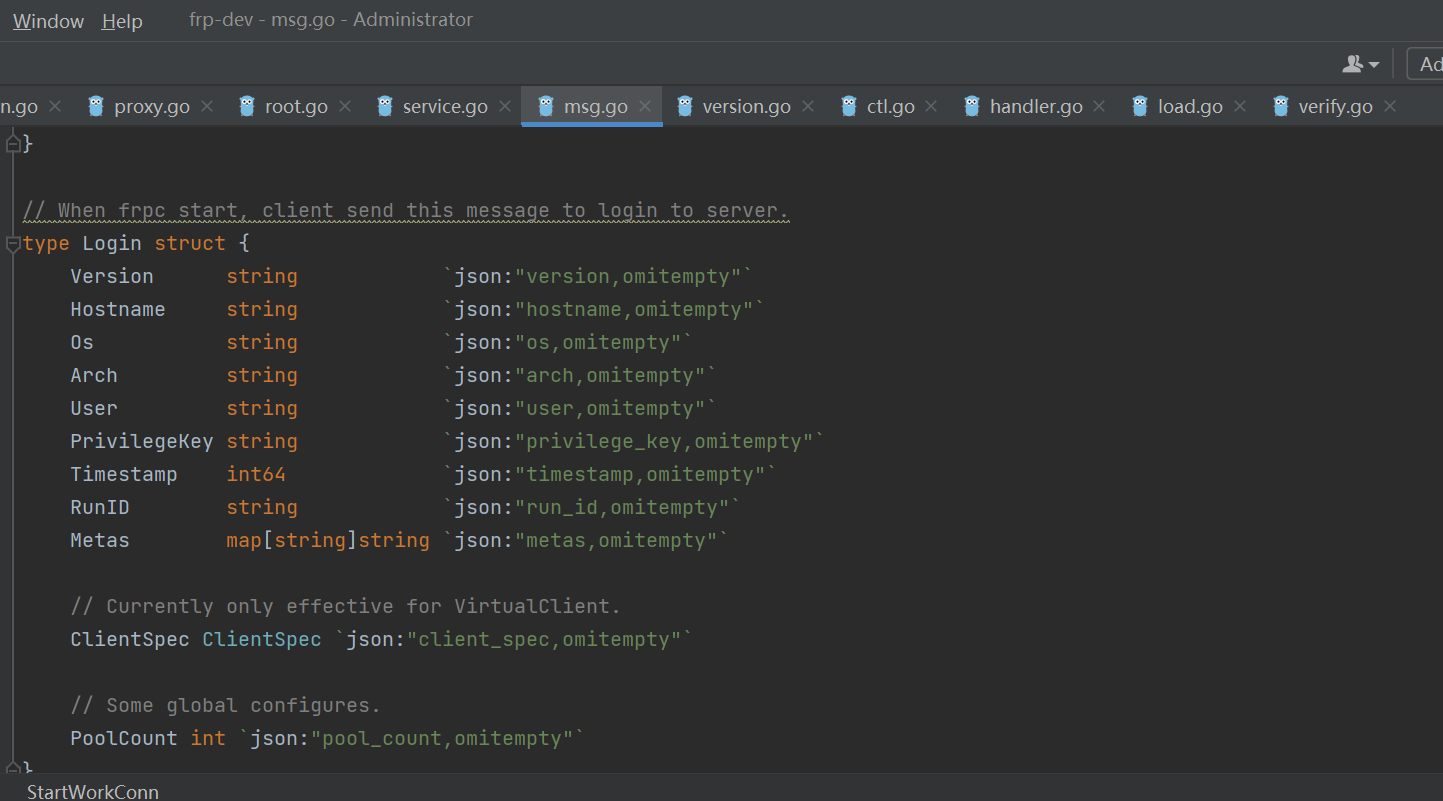Click the Os field name
Viewport: 1443px width, 801px height.
click(x=82, y=343)
